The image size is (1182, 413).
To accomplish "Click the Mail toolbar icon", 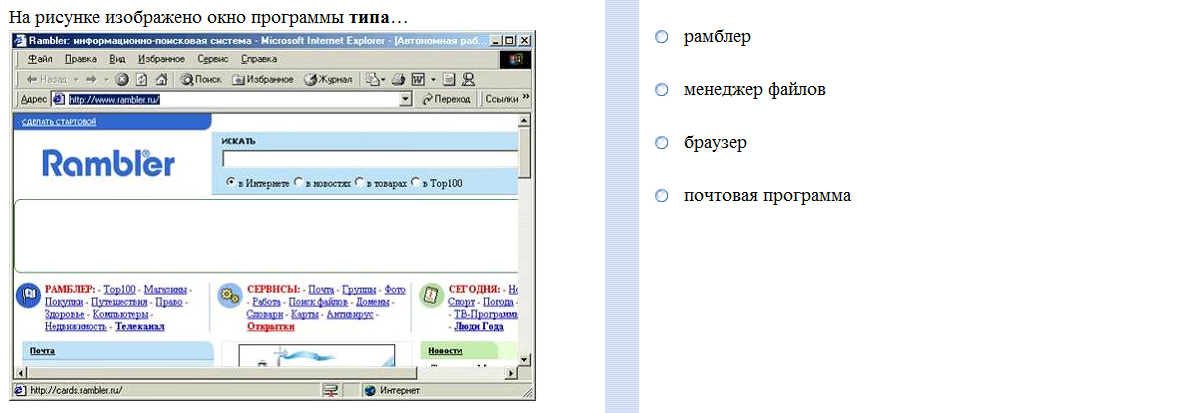I will 372,78.
